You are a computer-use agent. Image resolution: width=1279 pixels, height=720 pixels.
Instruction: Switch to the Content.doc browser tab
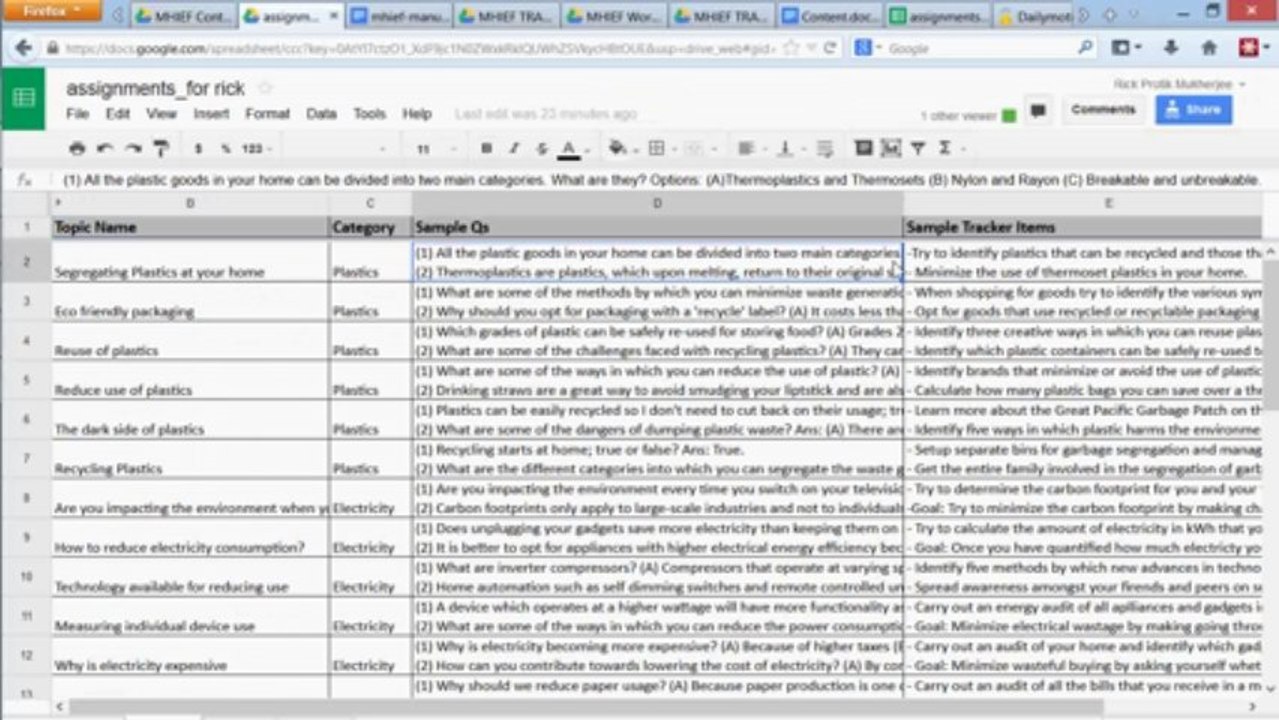click(829, 16)
